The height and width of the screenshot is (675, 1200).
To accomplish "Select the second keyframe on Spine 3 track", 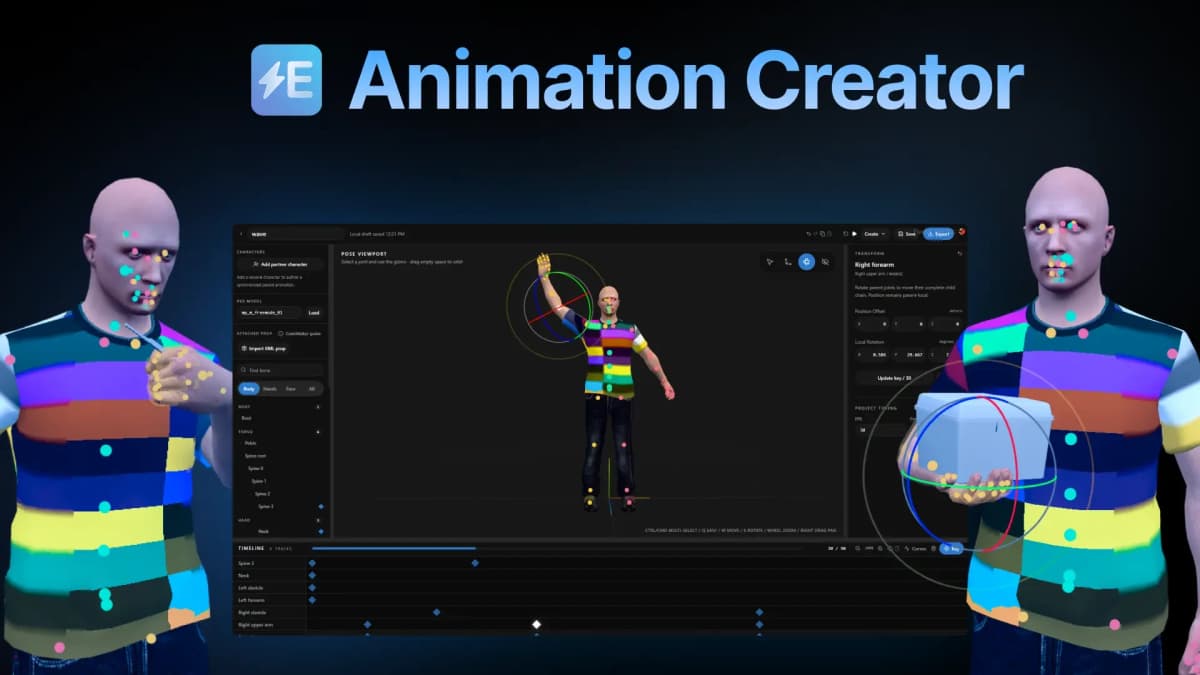I will coord(475,563).
